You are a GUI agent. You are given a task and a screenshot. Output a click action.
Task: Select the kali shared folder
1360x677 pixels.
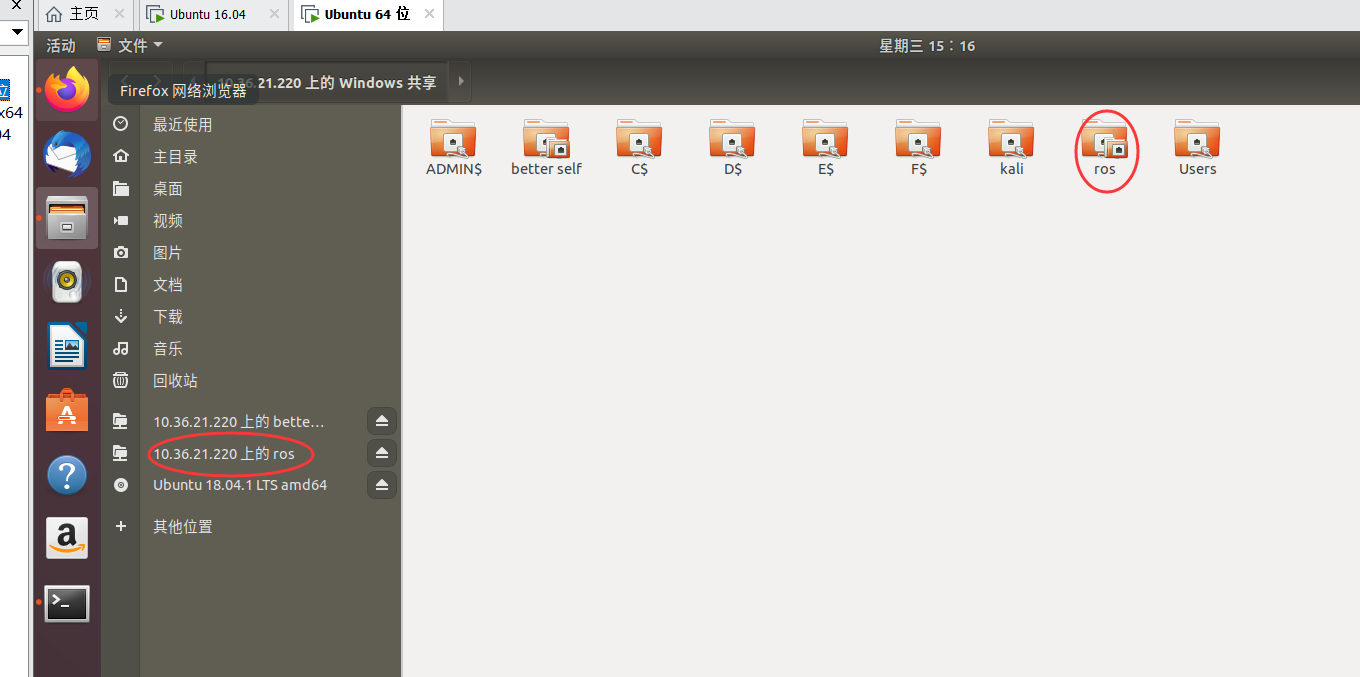(1011, 149)
